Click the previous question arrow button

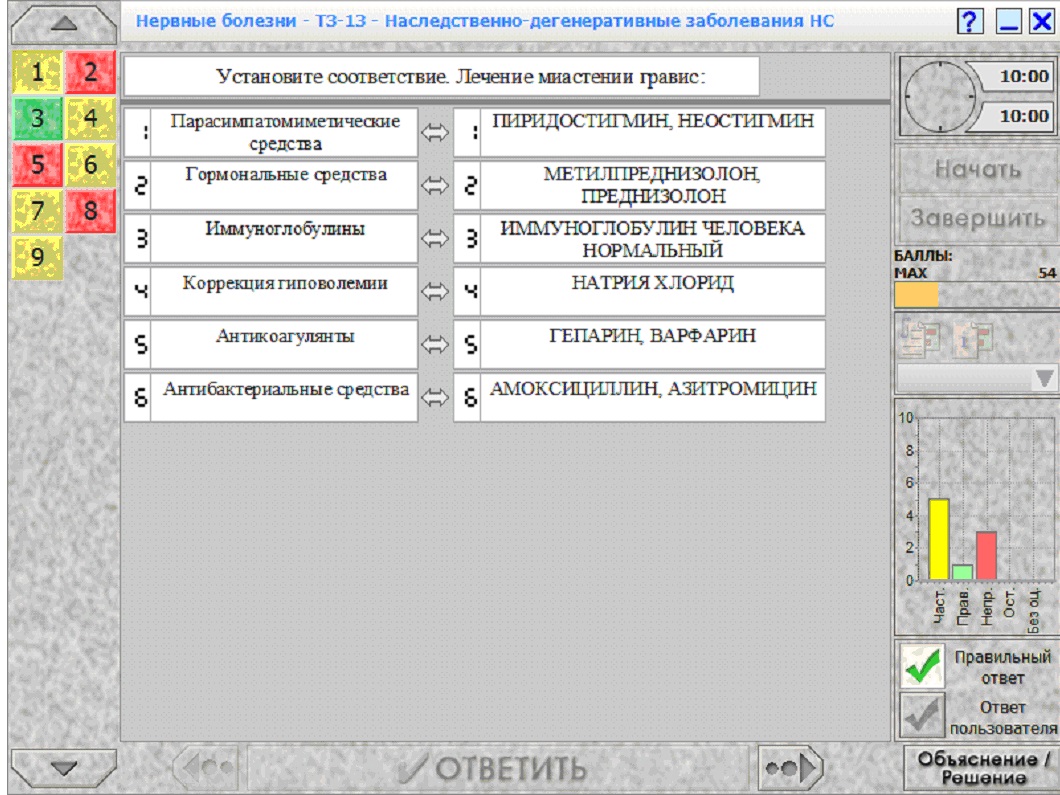click(206, 767)
